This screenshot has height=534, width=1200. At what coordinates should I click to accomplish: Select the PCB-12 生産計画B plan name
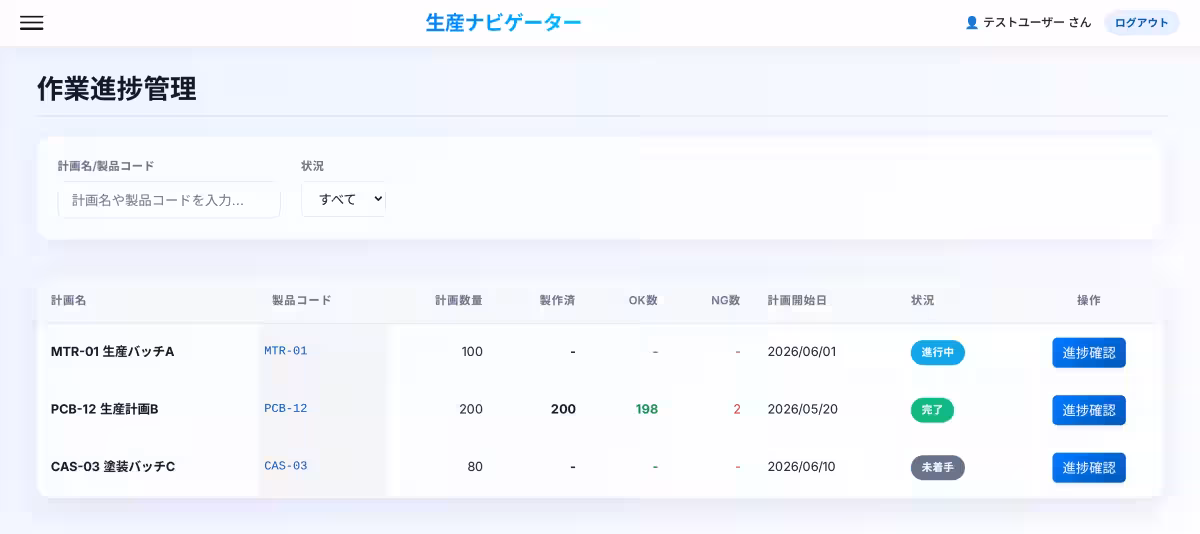(x=104, y=409)
